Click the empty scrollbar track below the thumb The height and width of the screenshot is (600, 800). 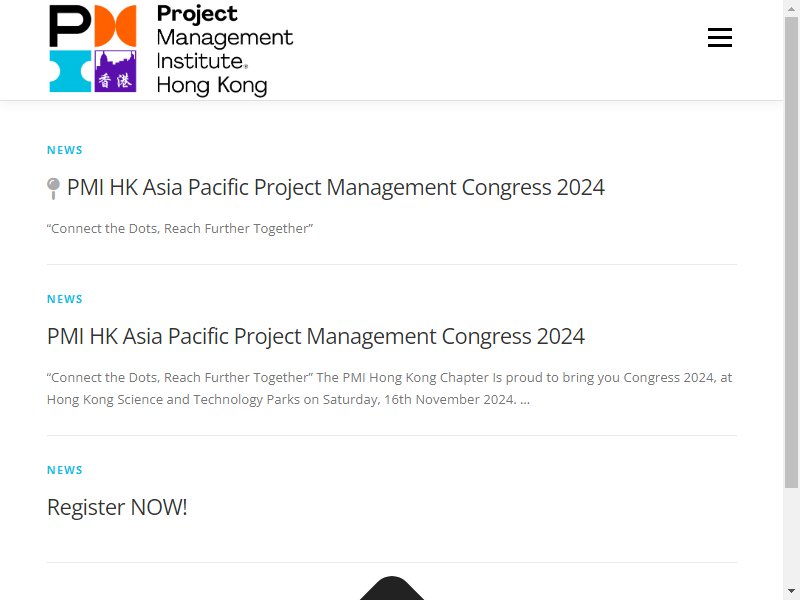pyautogui.click(x=791, y=536)
